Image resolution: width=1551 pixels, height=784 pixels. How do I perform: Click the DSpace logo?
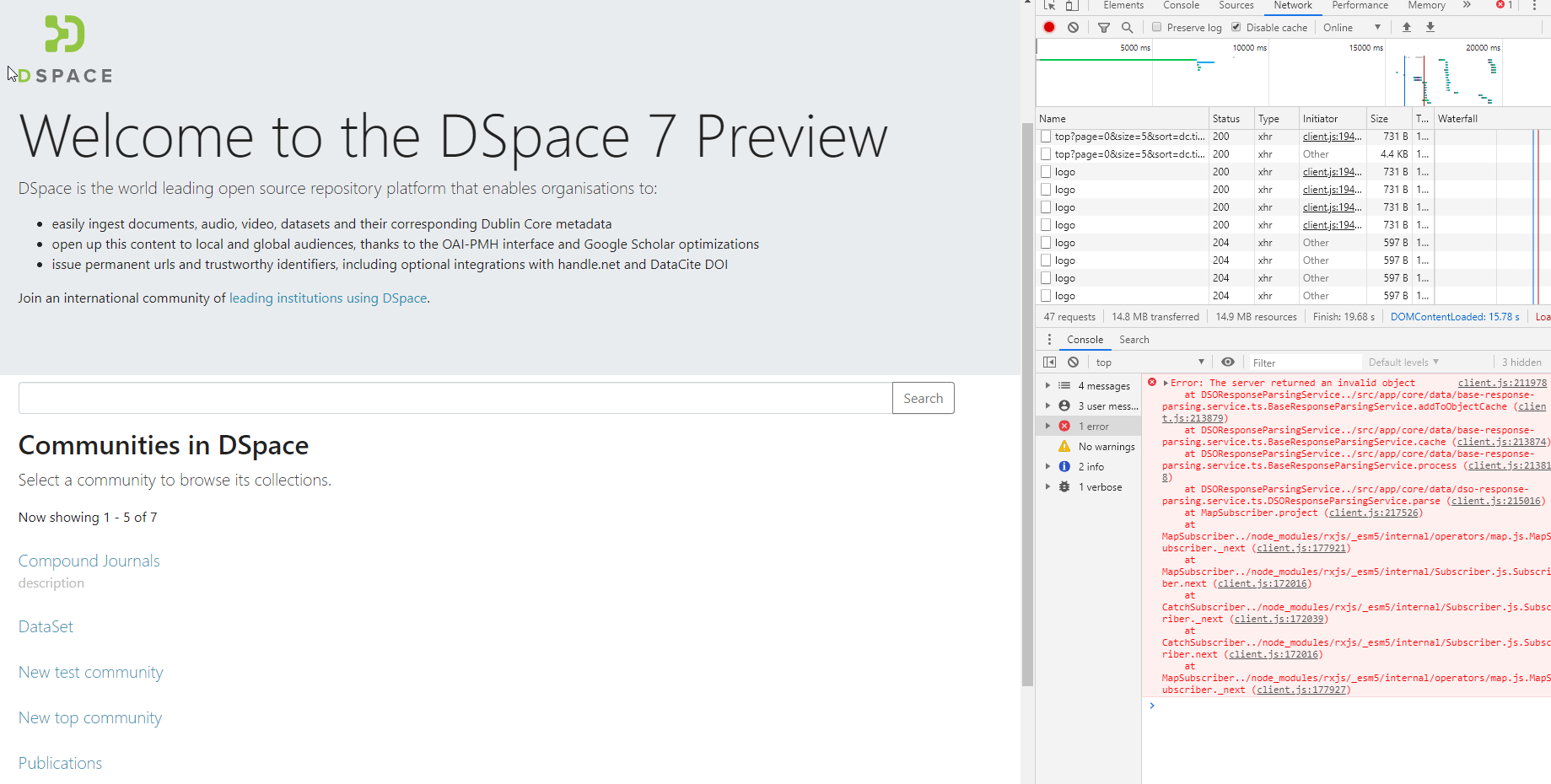click(65, 50)
